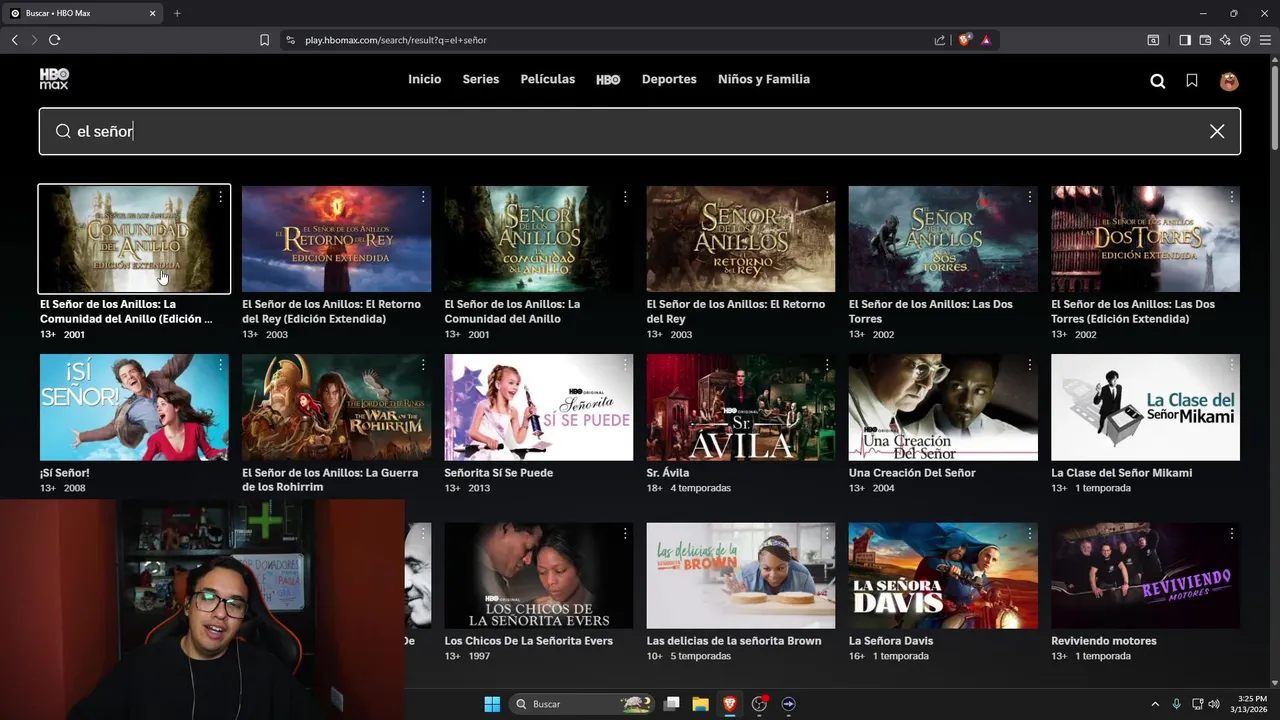Image resolution: width=1280 pixels, height=720 pixels.
Task: Open ¡Sí Señor! movie thumbnail
Action: click(134, 407)
